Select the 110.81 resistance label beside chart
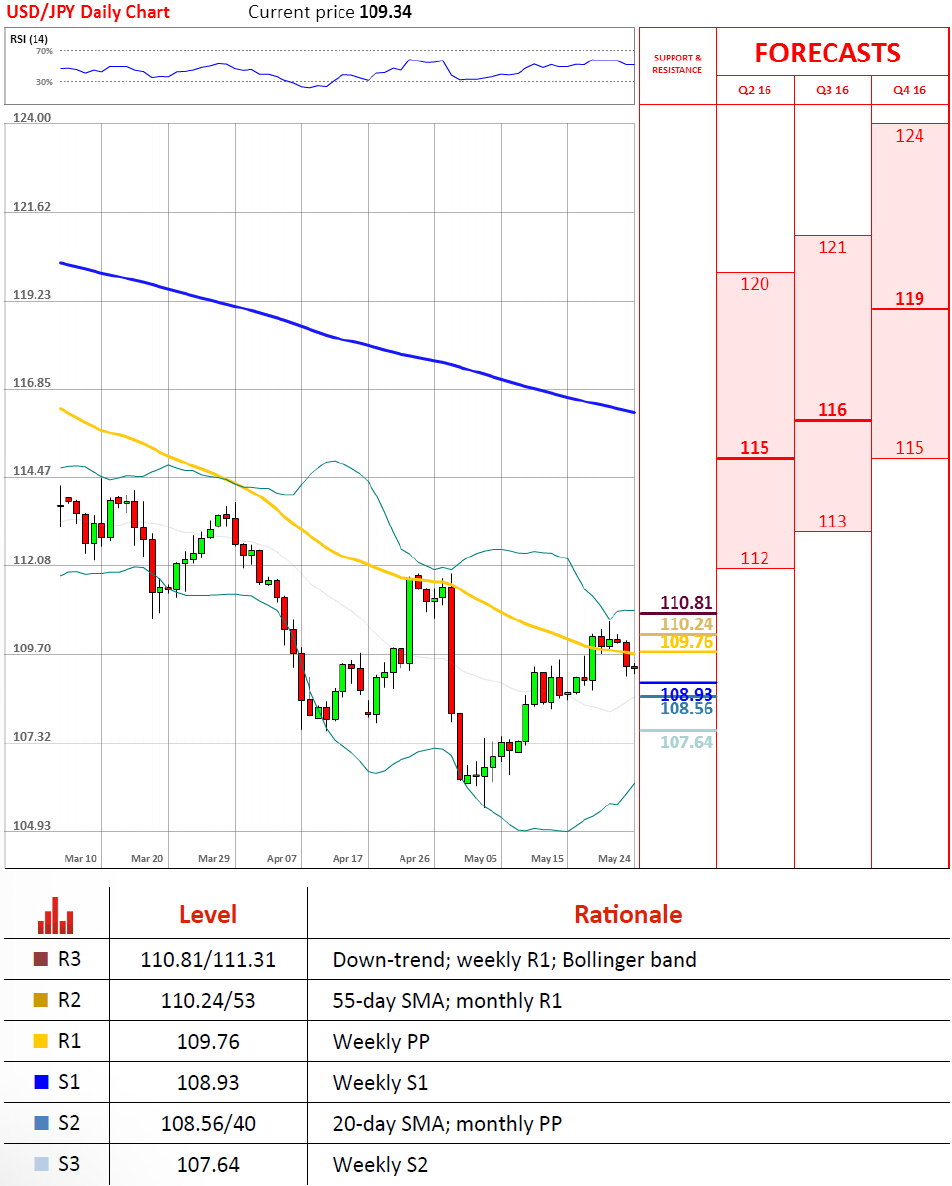The image size is (952, 1186). pyautogui.click(x=687, y=602)
